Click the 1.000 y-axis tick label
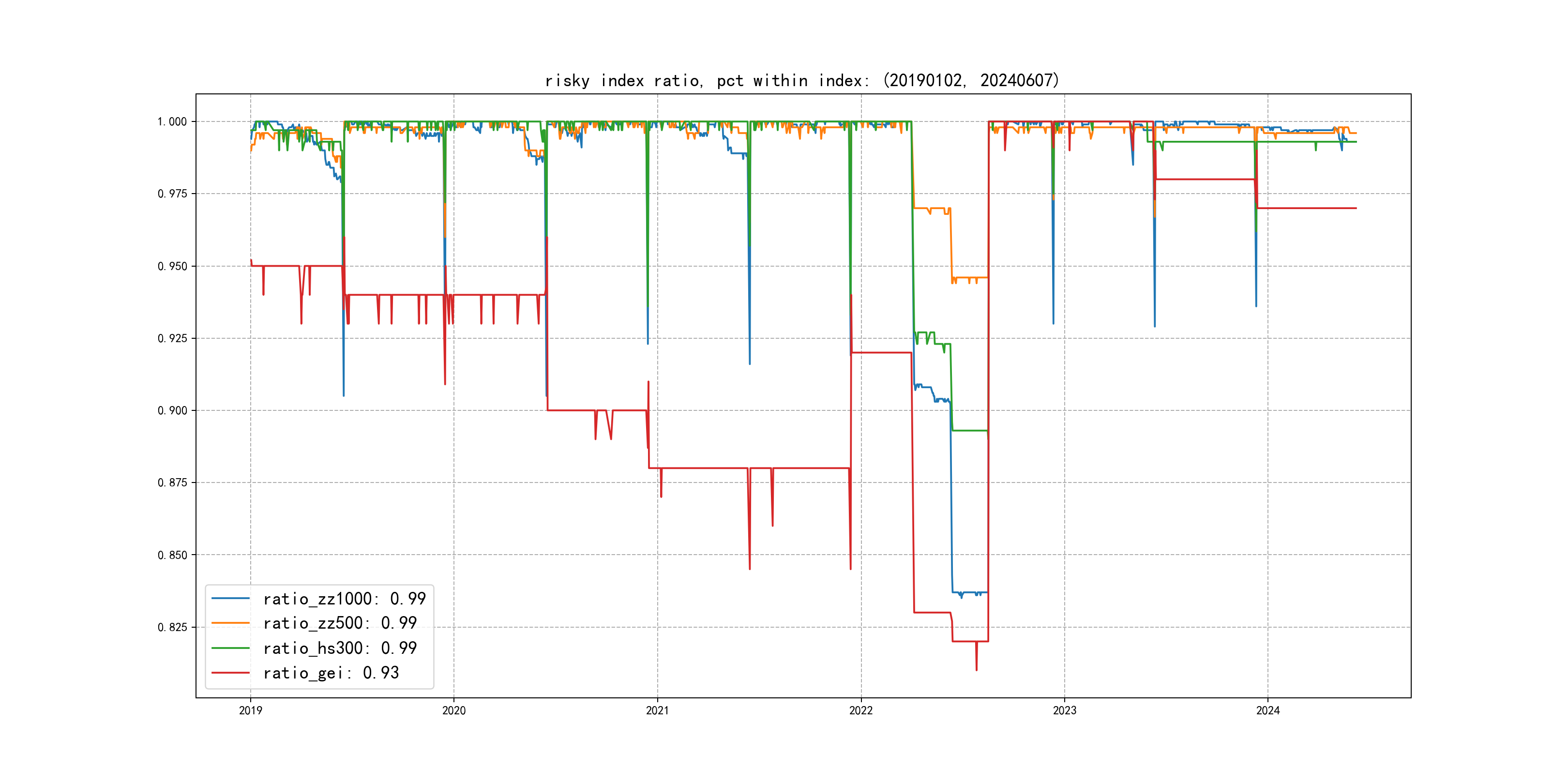This screenshot has height=784, width=1568. click(172, 122)
